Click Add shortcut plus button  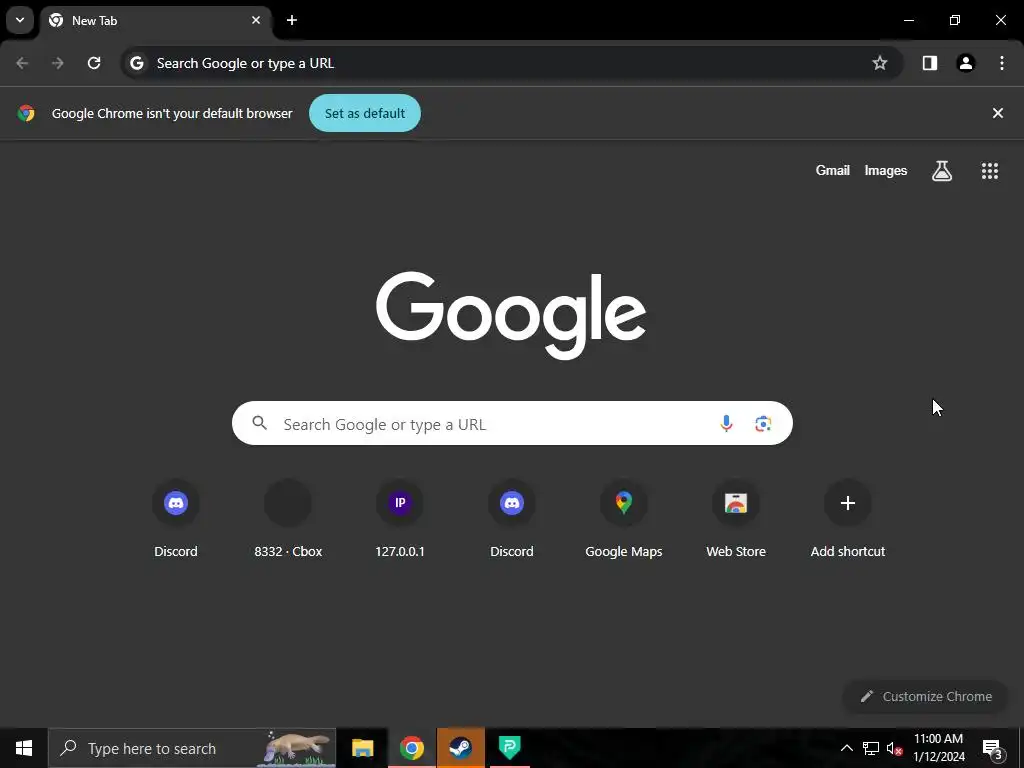(848, 503)
